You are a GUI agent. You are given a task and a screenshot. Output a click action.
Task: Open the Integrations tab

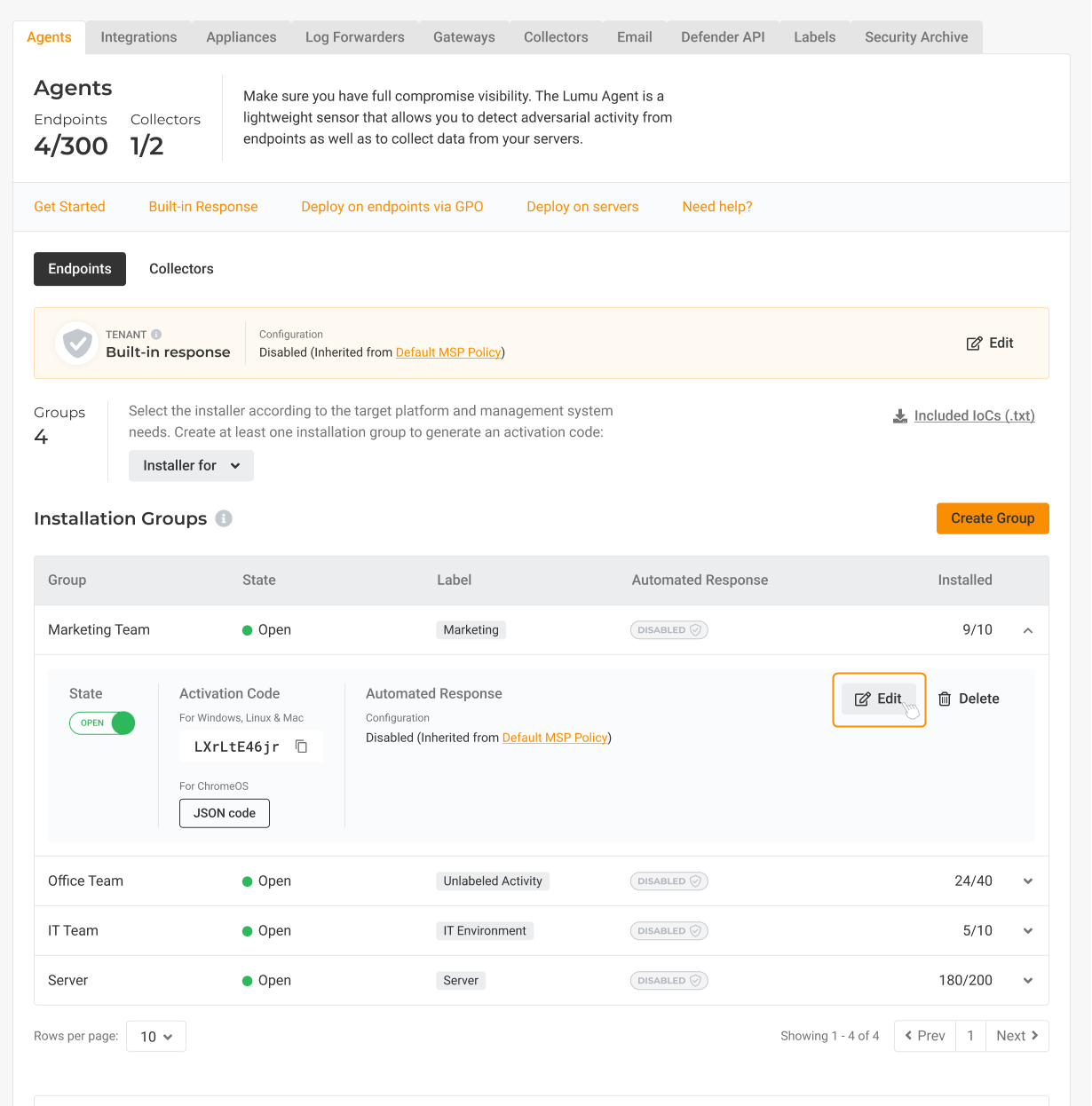(x=138, y=37)
